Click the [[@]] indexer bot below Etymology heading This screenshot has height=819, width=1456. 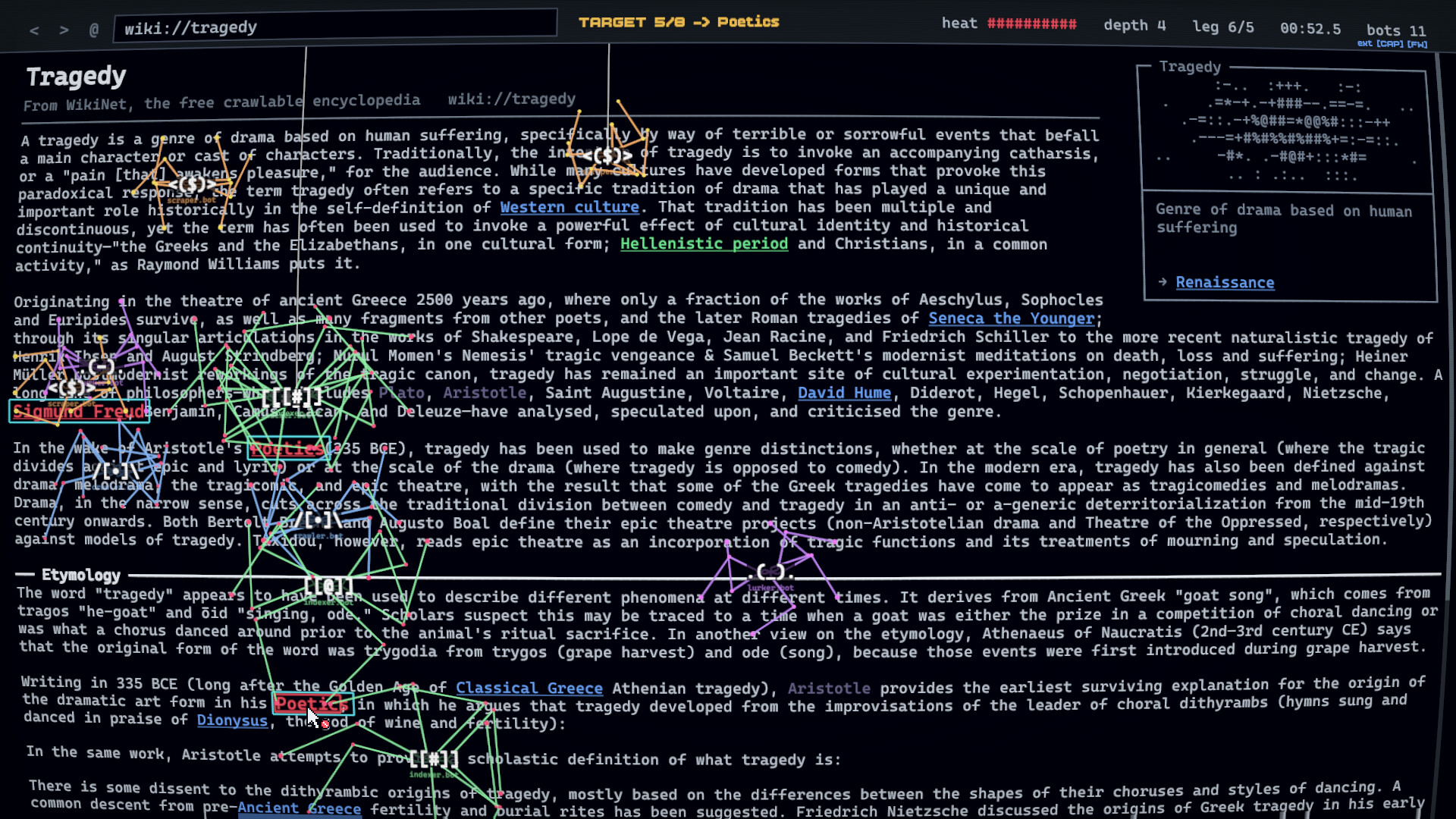point(328,585)
